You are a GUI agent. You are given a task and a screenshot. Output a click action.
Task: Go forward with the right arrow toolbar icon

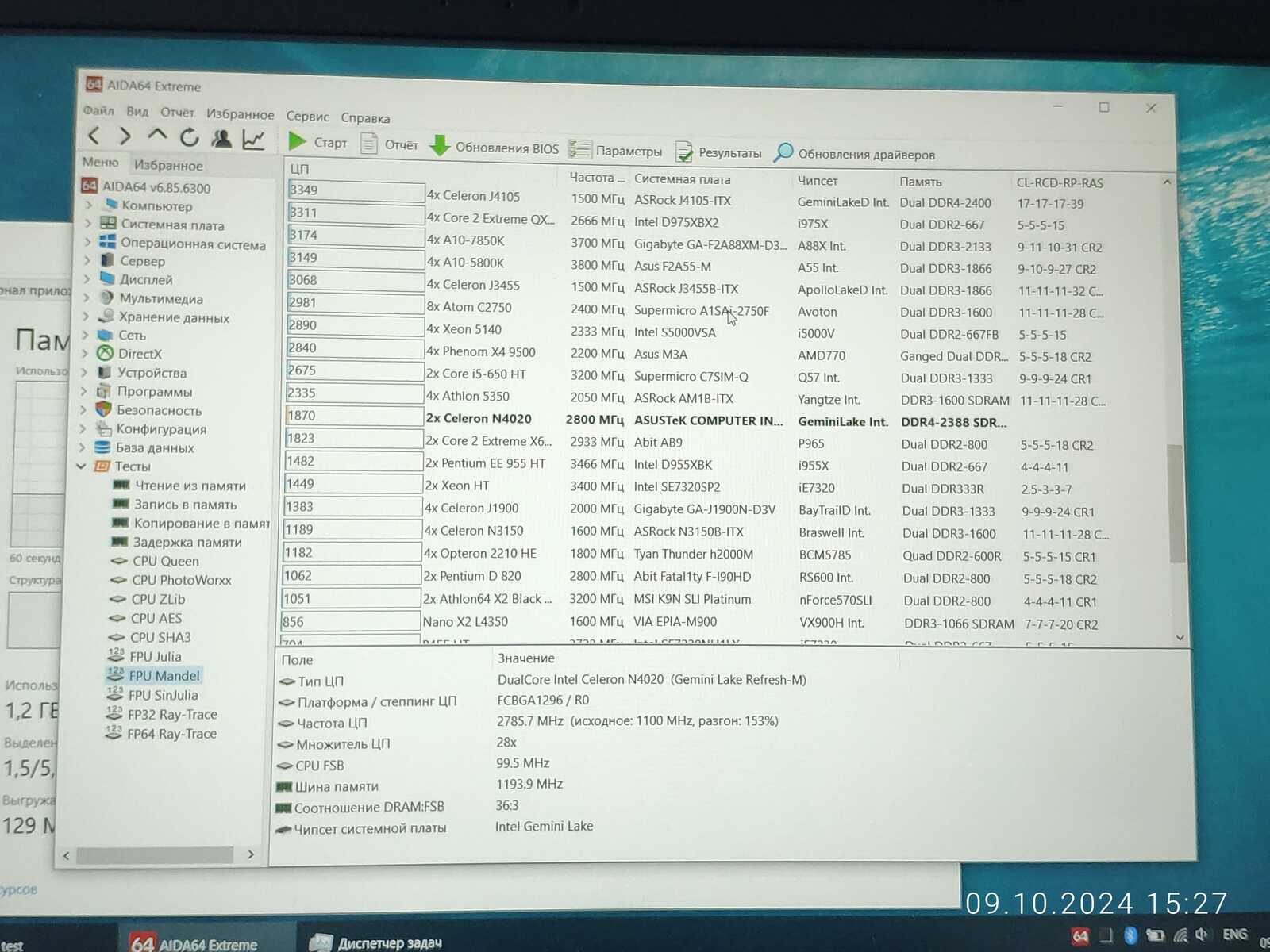125,136
